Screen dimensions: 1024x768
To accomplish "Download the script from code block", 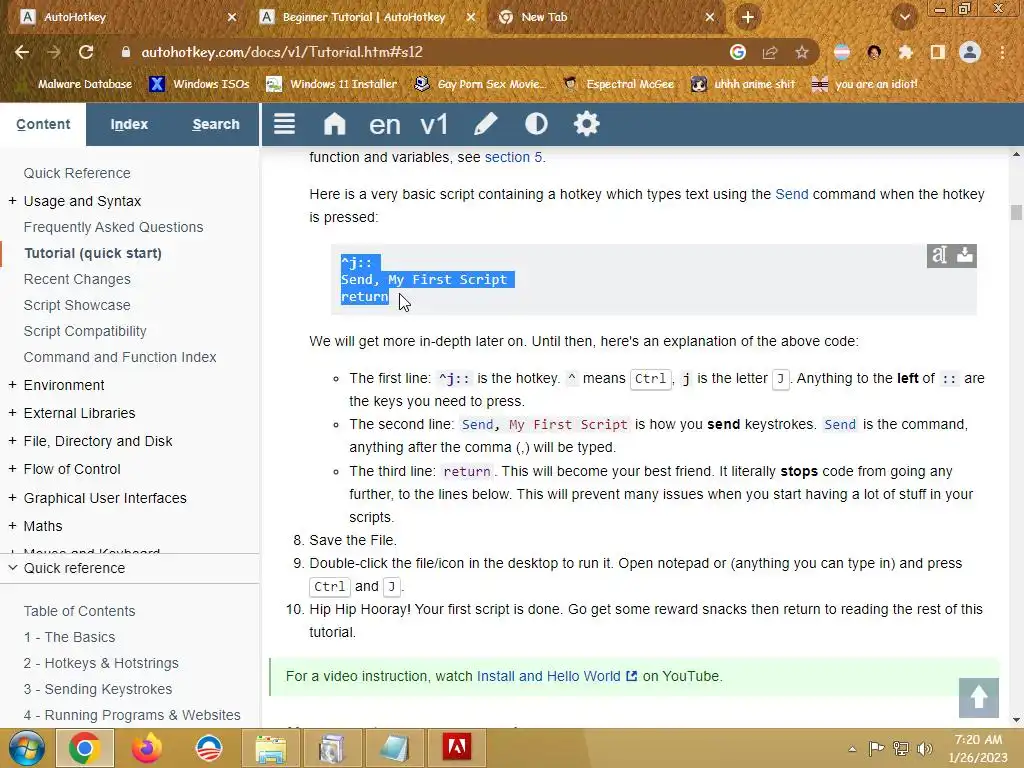I will click(x=965, y=255).
